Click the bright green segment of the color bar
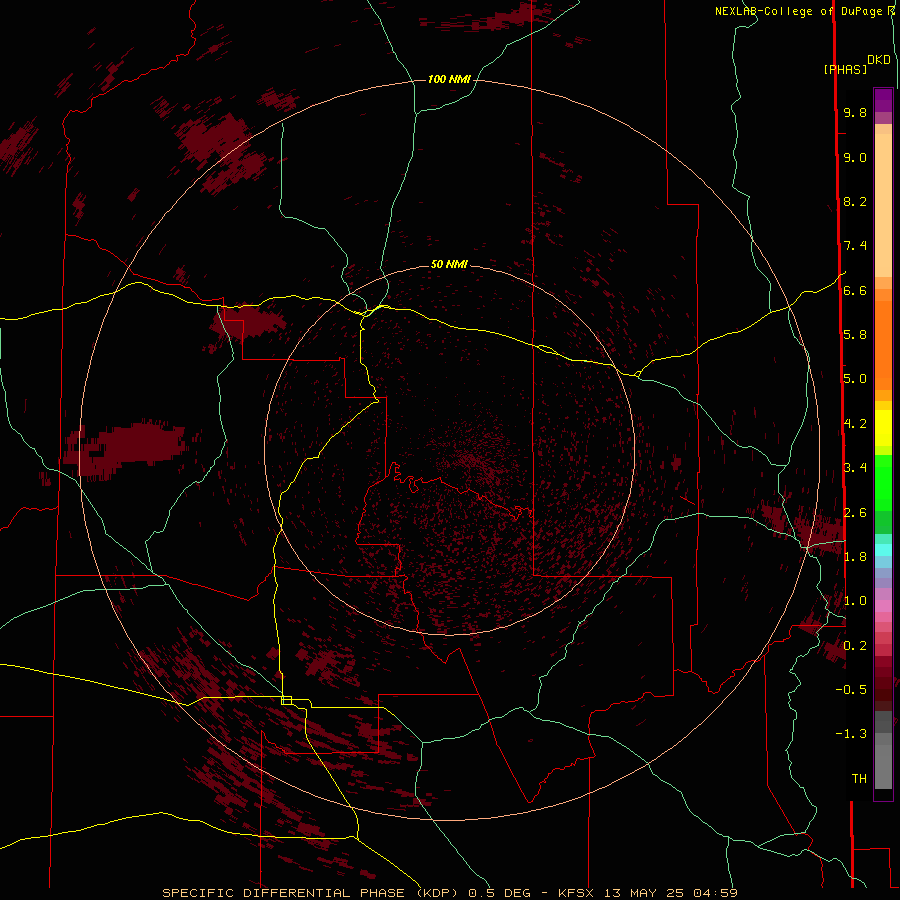Viewport: 900px width, 900px height. click(883, 483)
